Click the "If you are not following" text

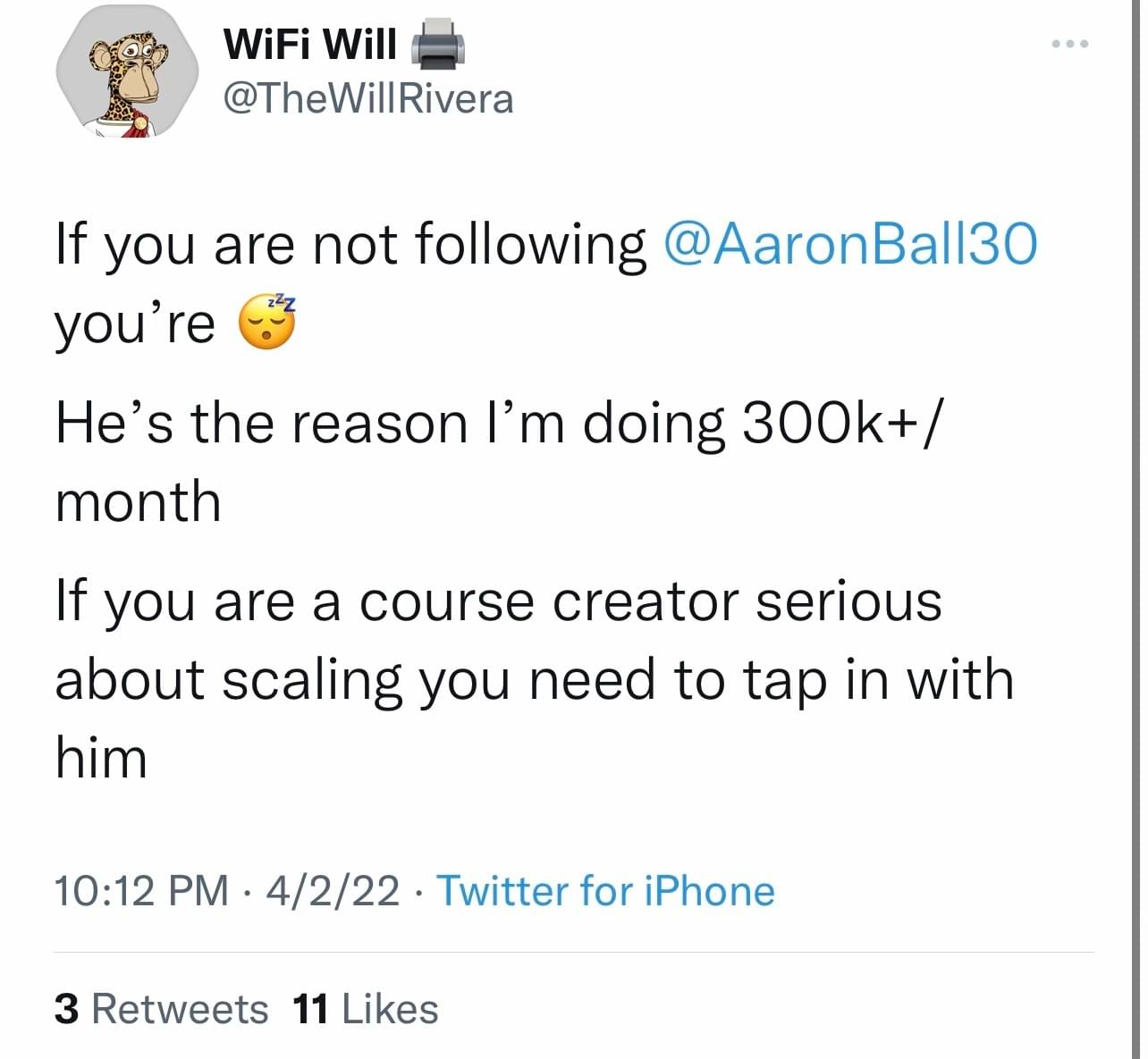pos(350,243)
